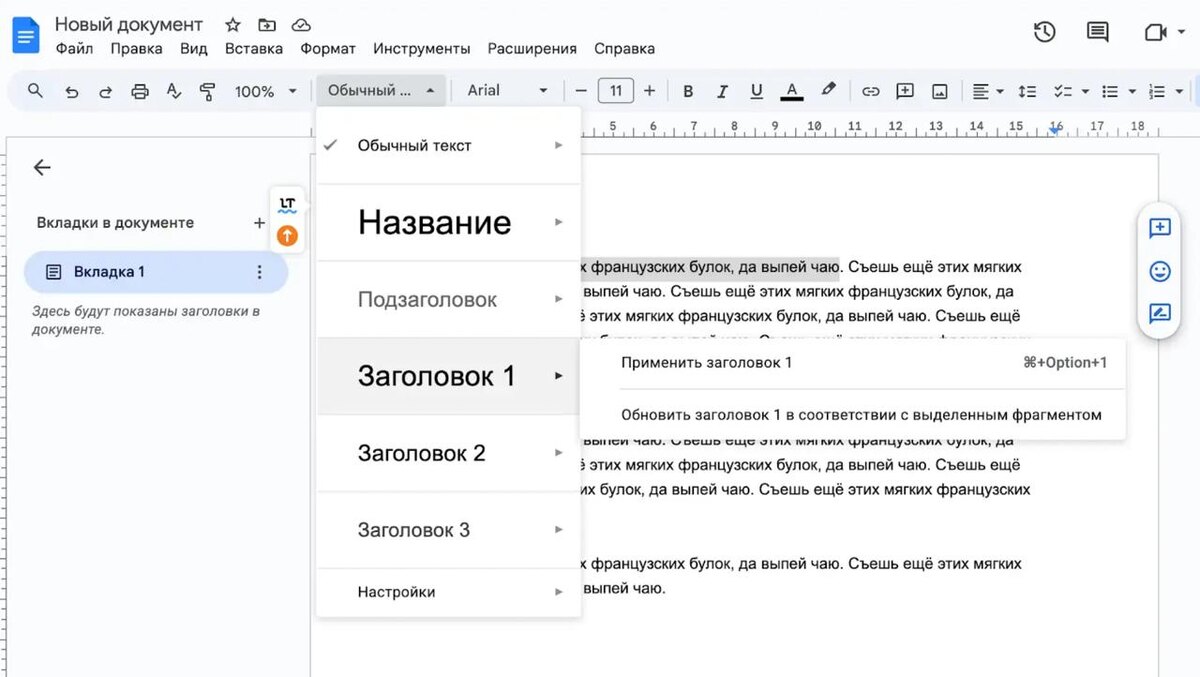This screenshot has width=1200, height=677.
Task: Select the undo icon in the toolbar
Action: coord(70,90)
